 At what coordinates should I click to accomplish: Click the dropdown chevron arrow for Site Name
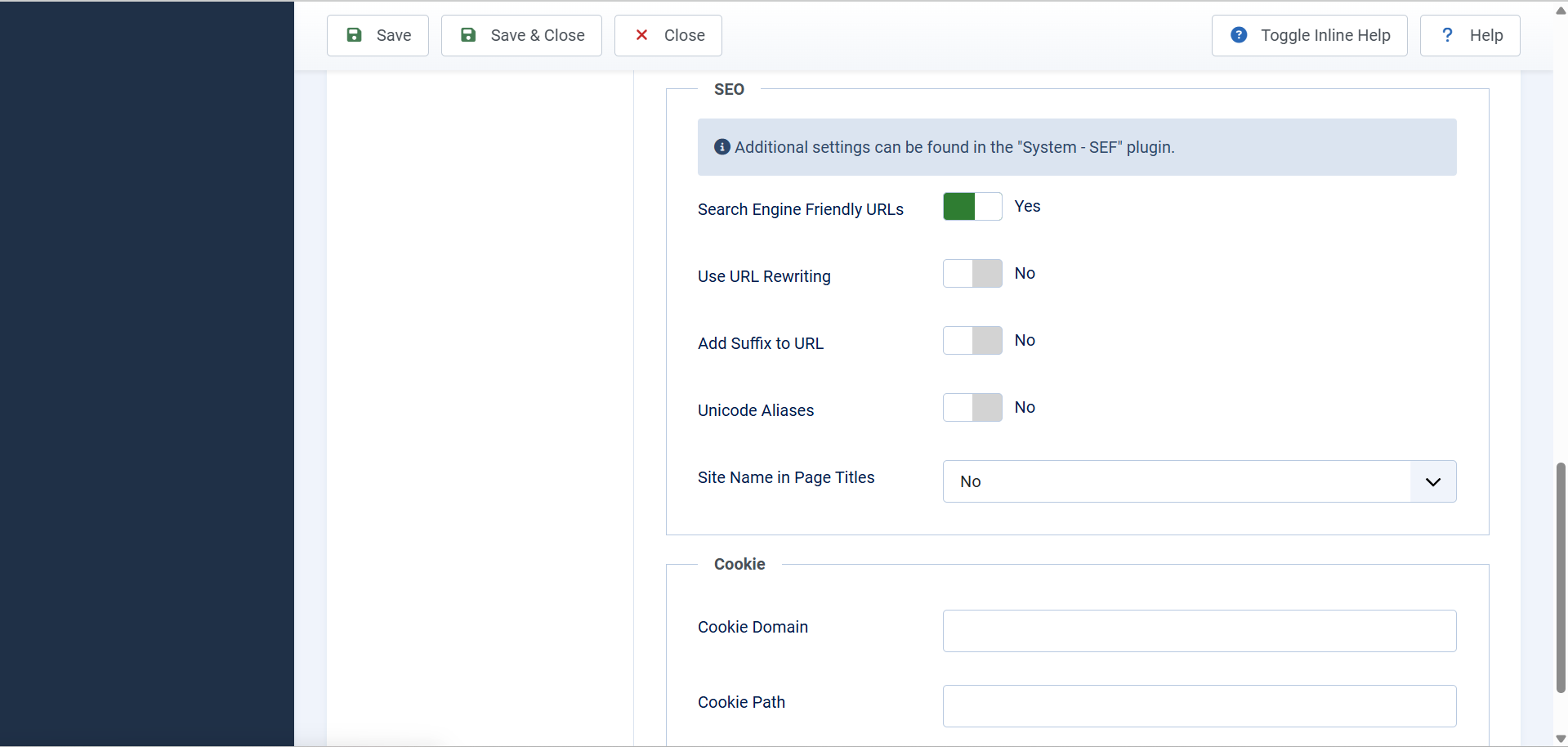[x=1432, y=481]
